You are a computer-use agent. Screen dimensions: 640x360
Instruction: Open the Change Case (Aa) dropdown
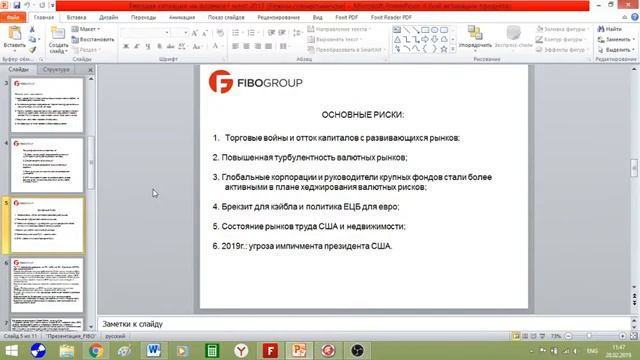point(198,47)
